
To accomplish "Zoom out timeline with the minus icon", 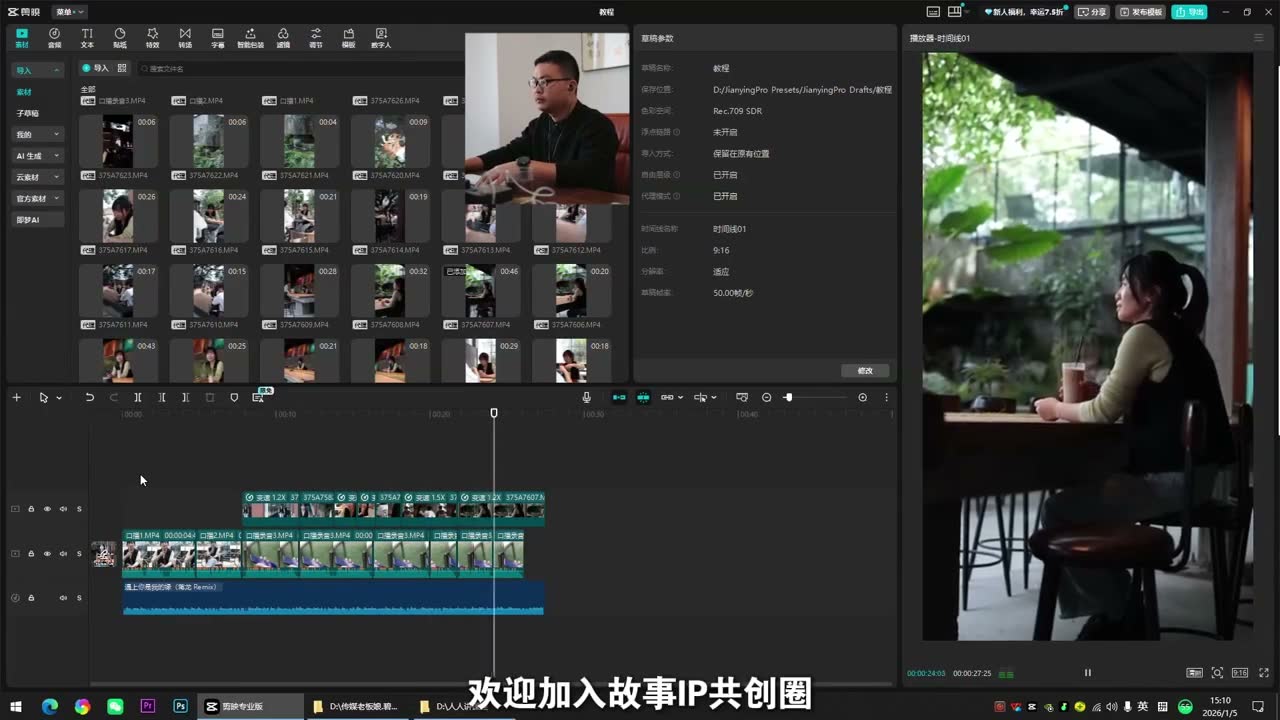I will click(767, 397).
